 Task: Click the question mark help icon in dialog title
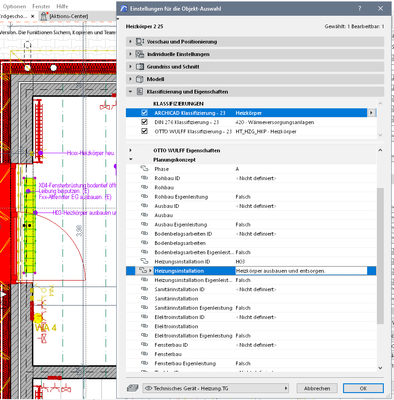coord(360,9)
